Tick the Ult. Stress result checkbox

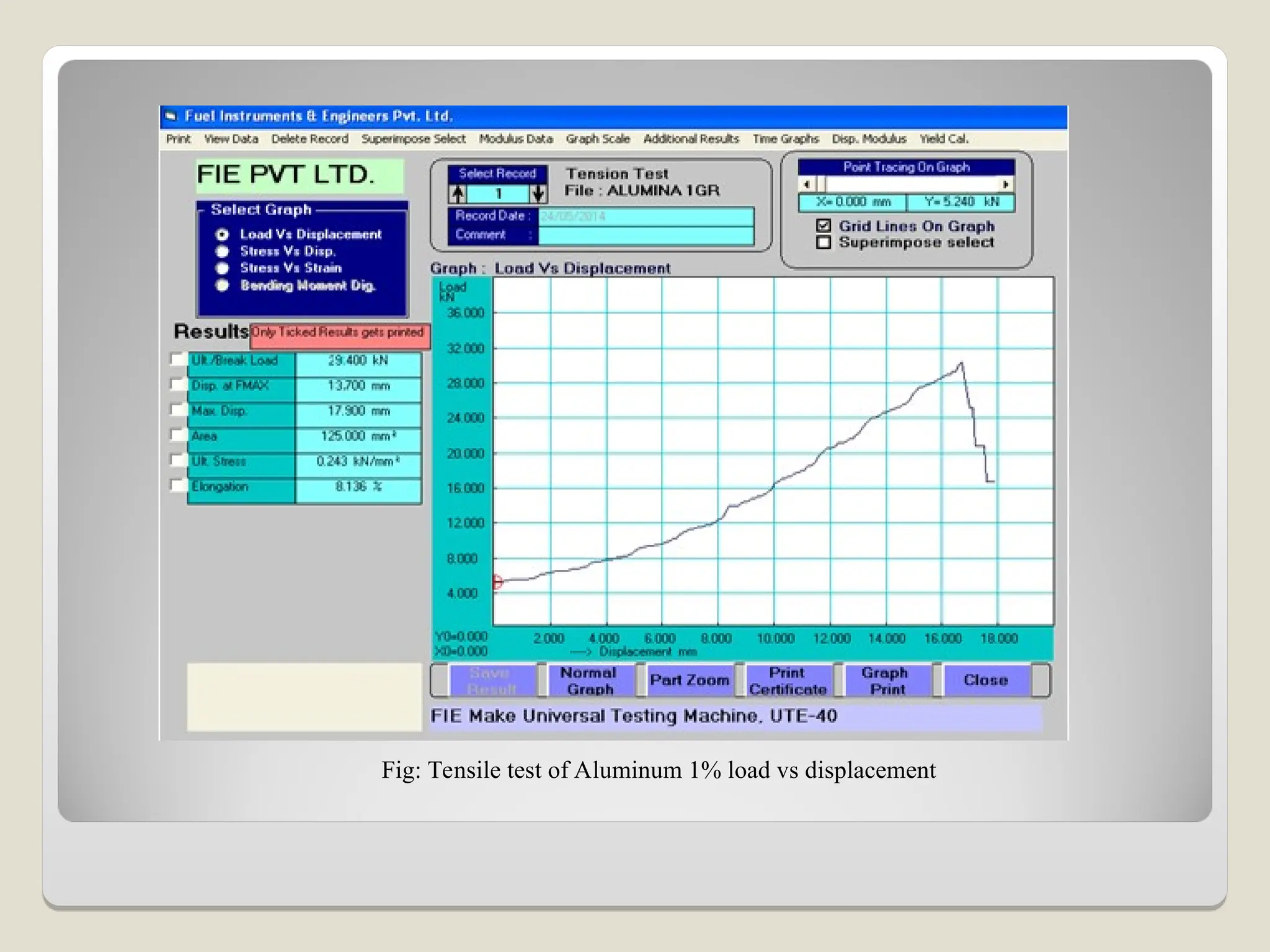coord(178,461)
